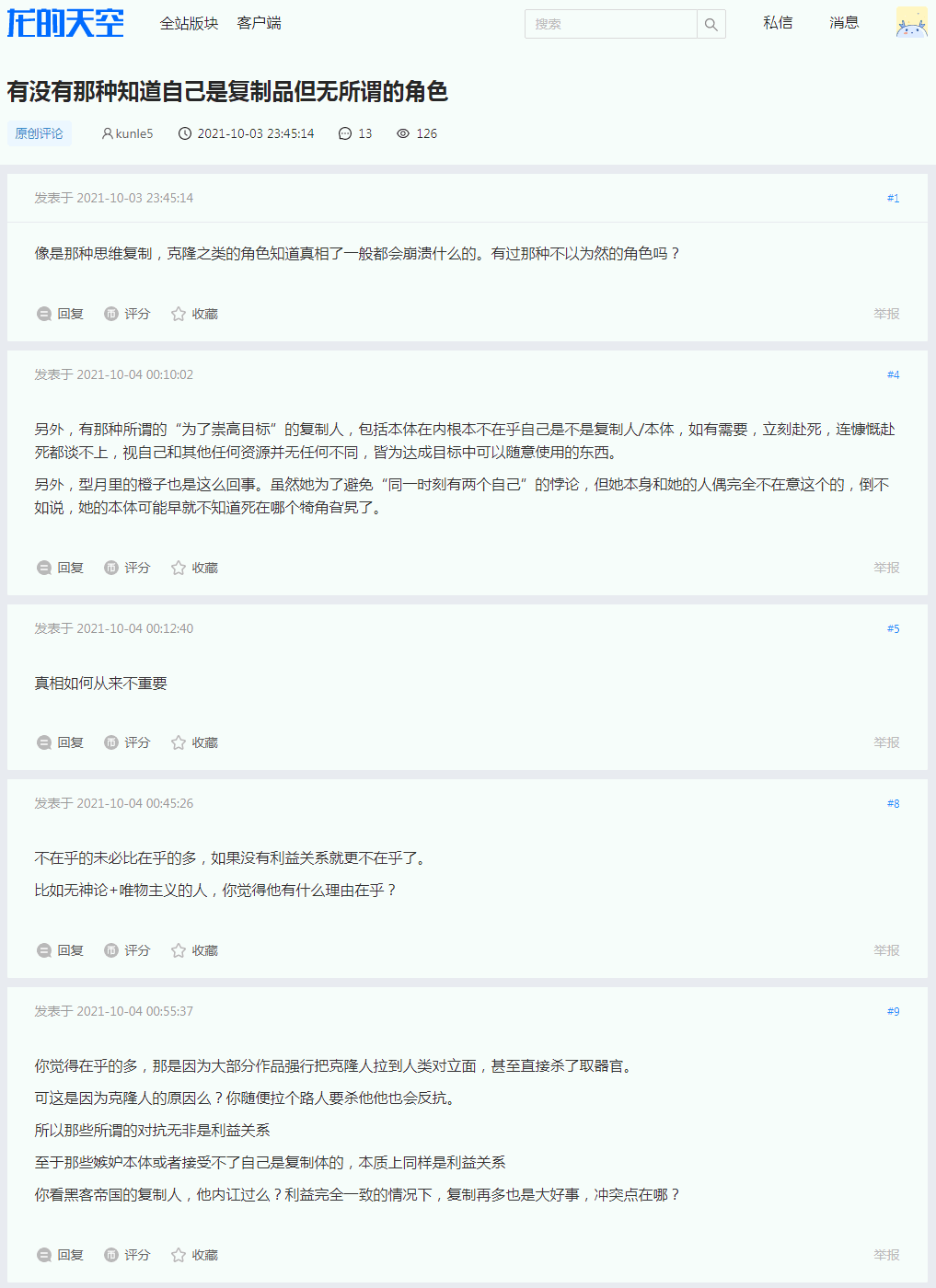Report post #4 via 举报
Screen dimensions: 936x1288
pyautogui.click(x=886, y=568)
